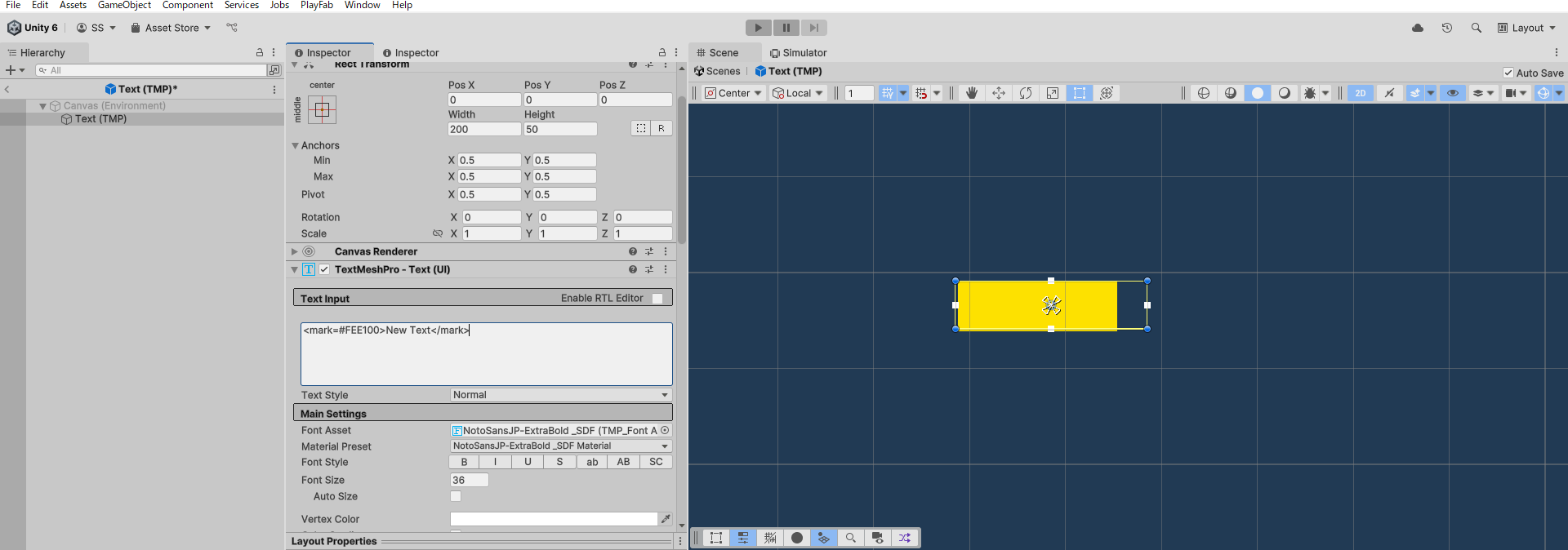Image resolution: width=1568 pixels, height=550 pixels.
Task: Open the Text Style dropdown
Action: click(561, 395)
